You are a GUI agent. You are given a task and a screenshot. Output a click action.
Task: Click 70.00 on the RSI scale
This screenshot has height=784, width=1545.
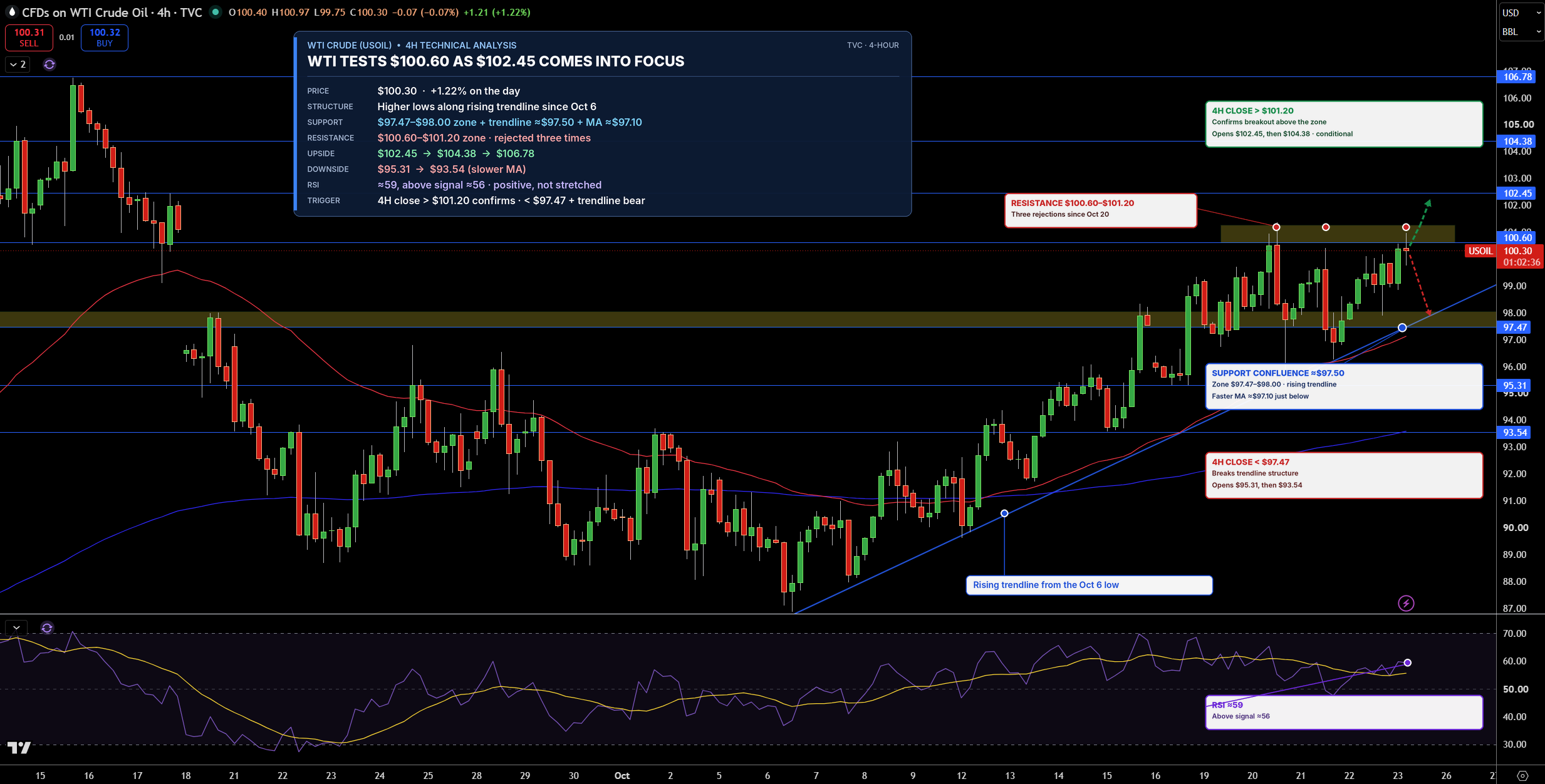1514,634
